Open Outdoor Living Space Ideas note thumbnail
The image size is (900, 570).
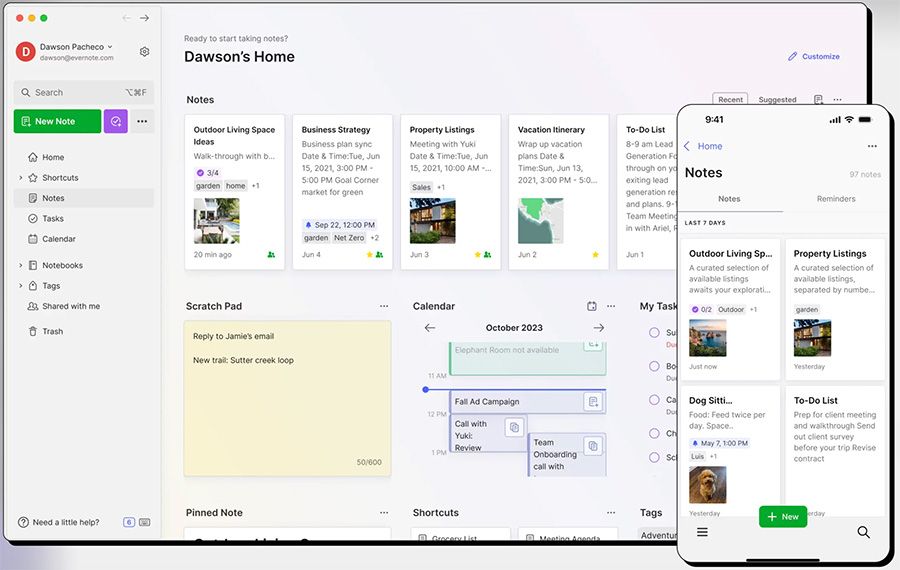point(216,221)
